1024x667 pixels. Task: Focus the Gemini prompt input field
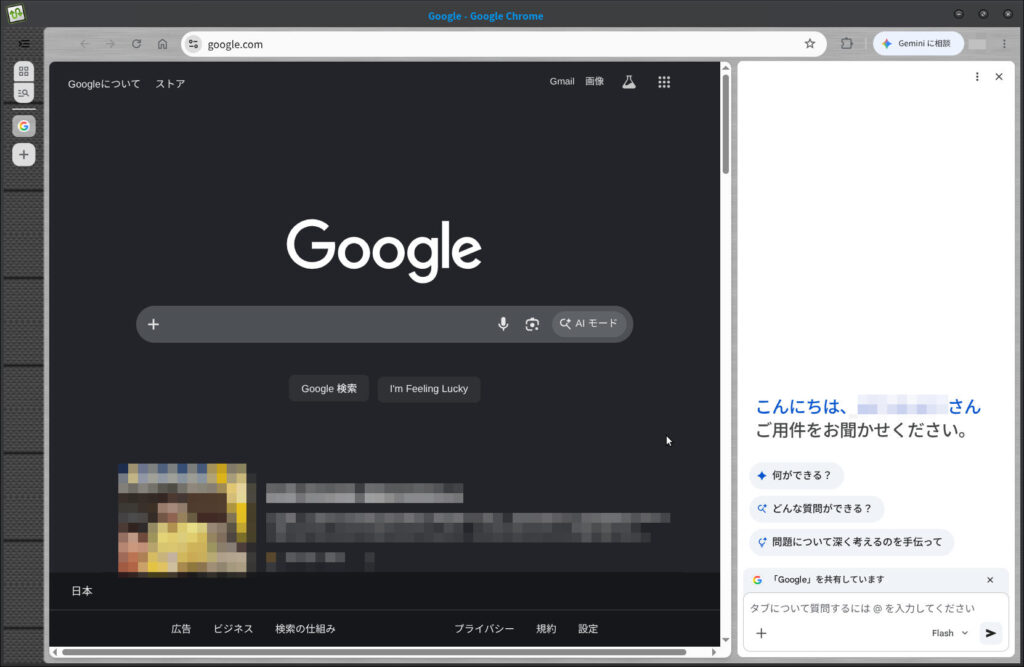[x=862, y=608]
